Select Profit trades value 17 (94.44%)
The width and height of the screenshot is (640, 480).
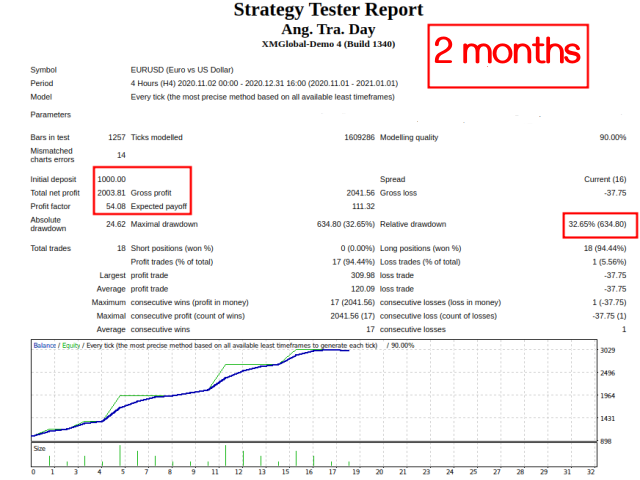353,262
